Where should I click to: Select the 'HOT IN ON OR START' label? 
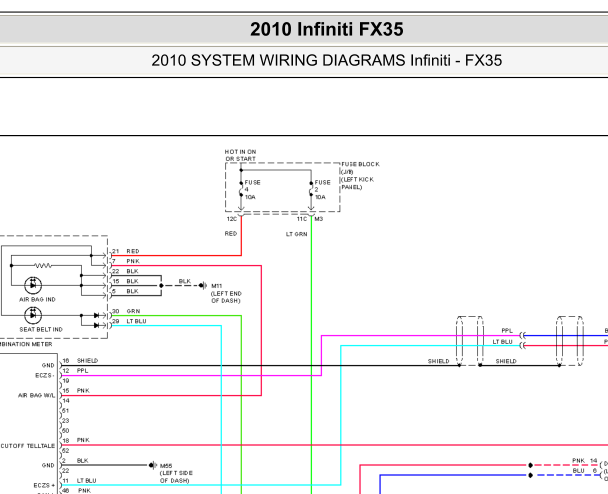(x=240, y=155)
